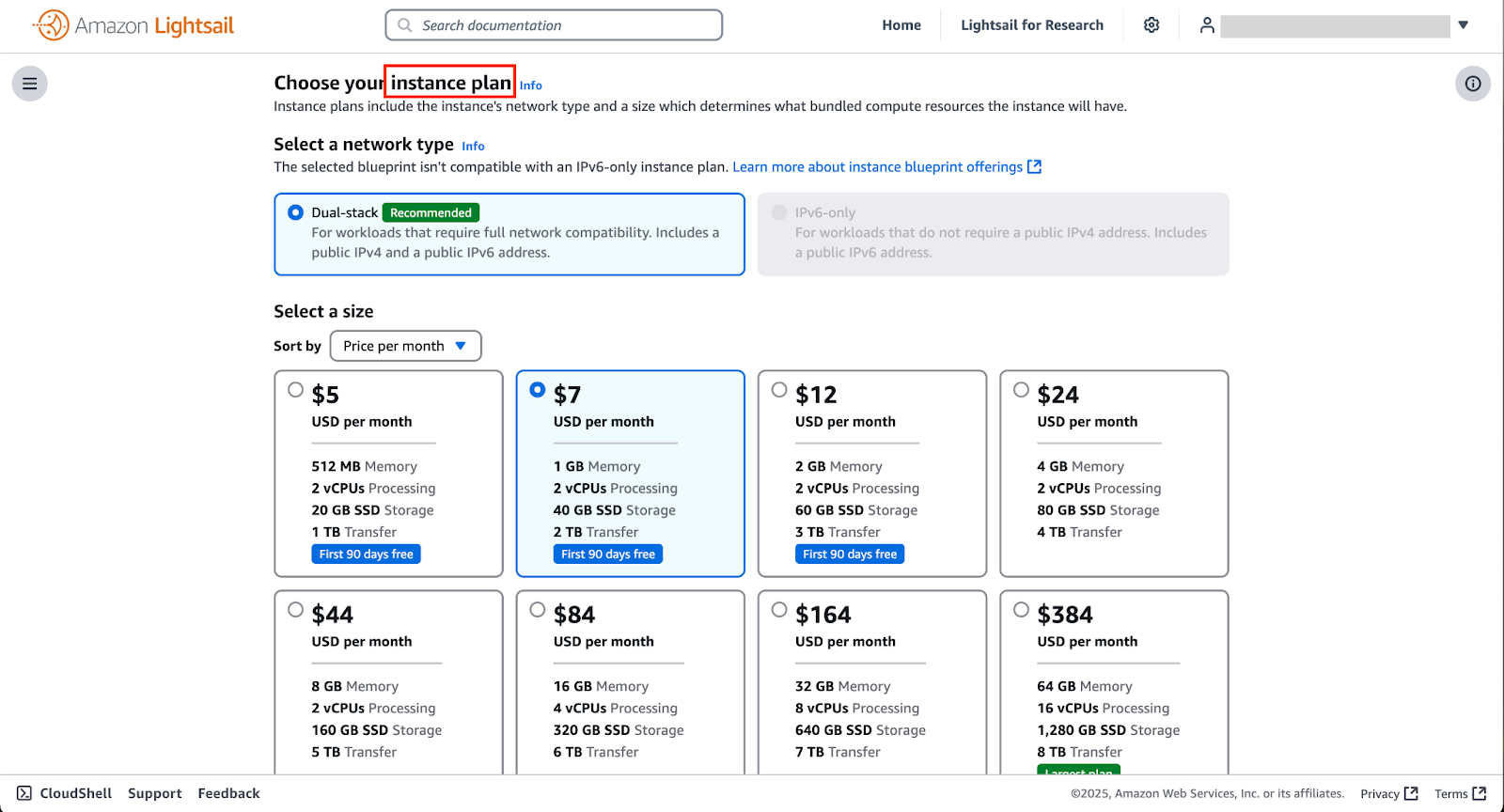Click the '80 GB SSD Storage' text

(1098, 510)
